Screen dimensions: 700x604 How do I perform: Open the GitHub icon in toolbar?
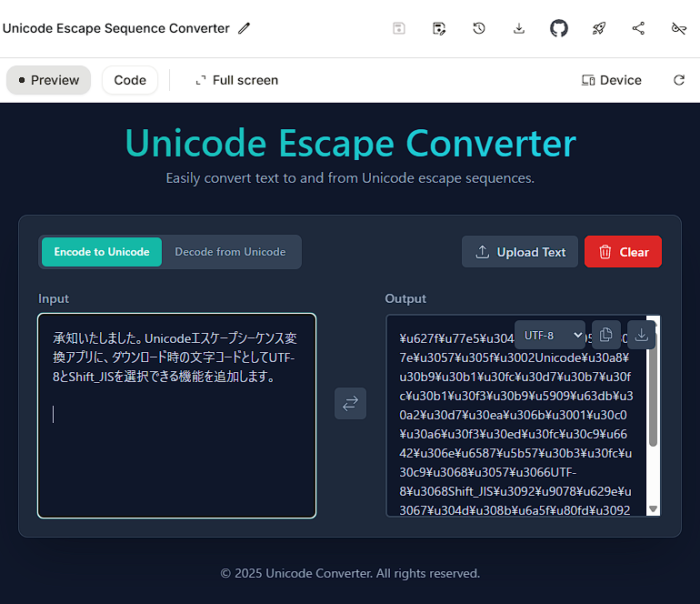(559, 28)
